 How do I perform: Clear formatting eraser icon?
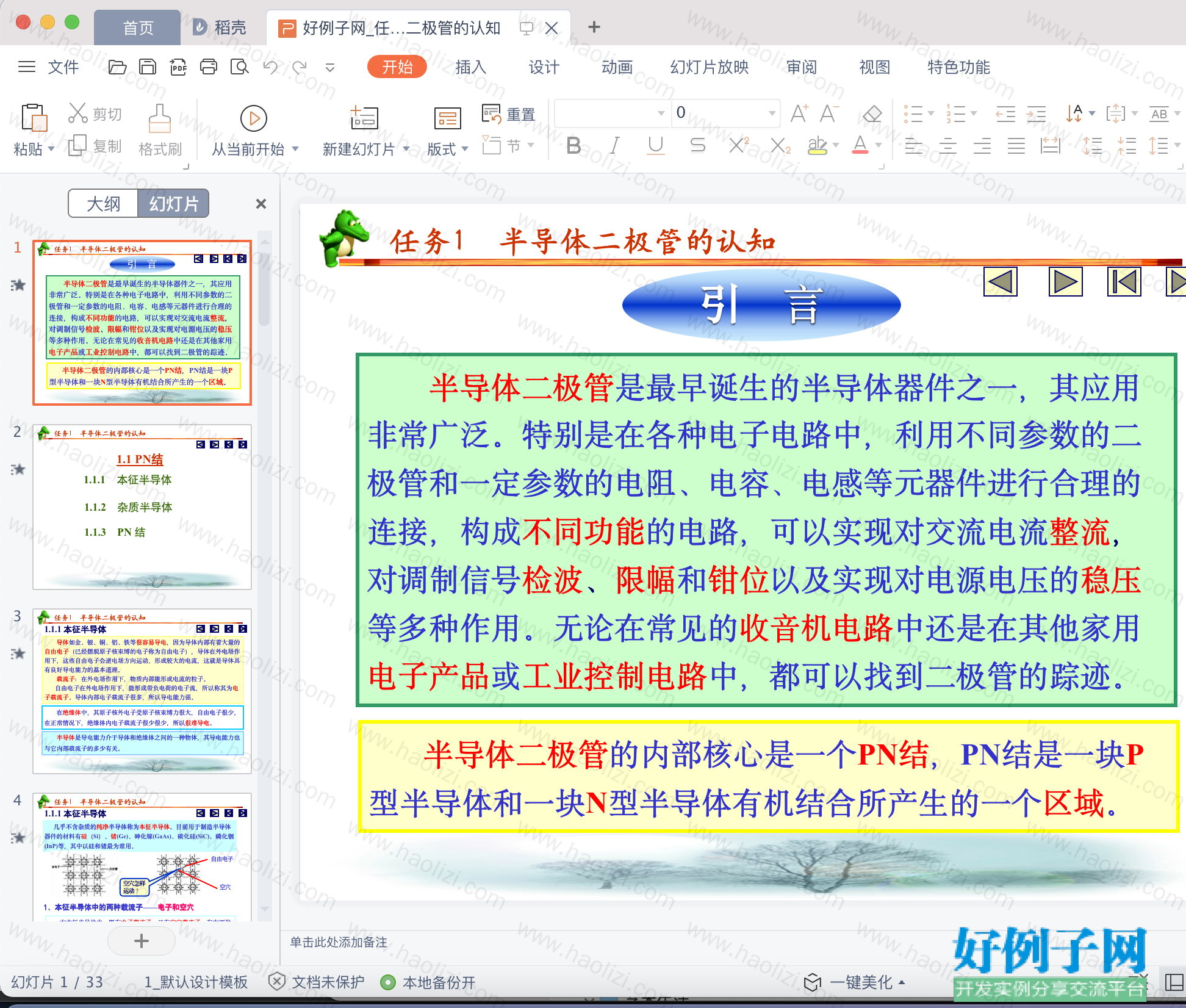[872, 113]
